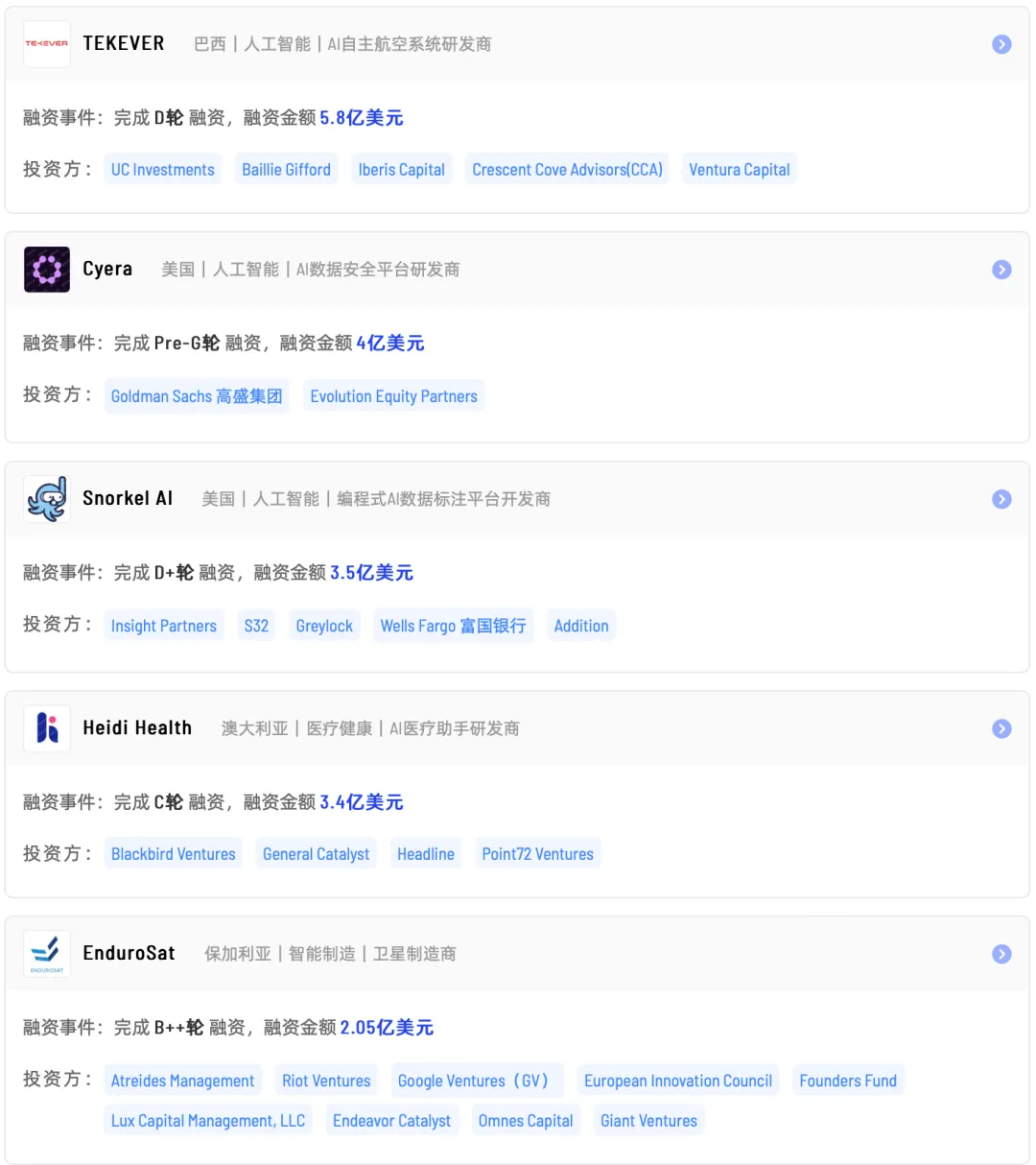This screenshot has height=1165, width=1036.
Task: Expand Cyera card via arrow icon
Action: pyautogui.click(x=1001, y=270)
